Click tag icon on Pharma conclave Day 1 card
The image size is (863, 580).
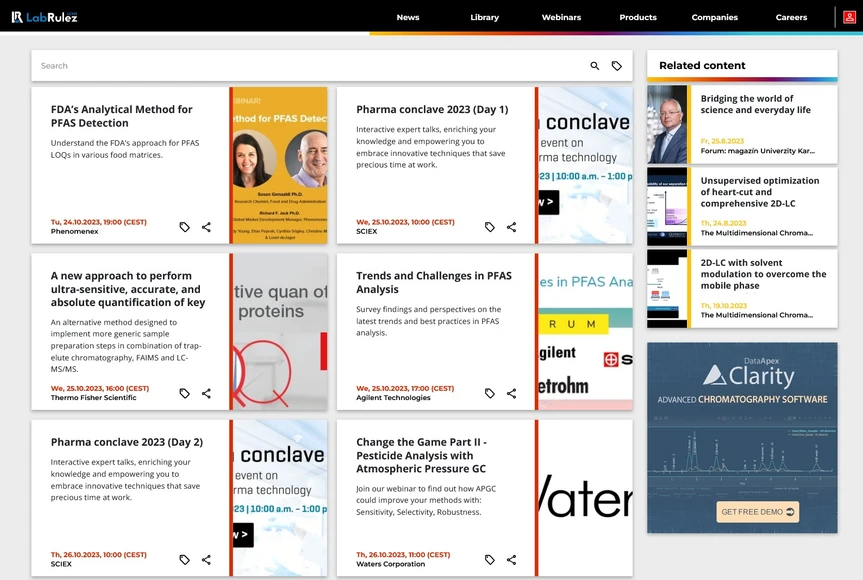pos(490,227)
